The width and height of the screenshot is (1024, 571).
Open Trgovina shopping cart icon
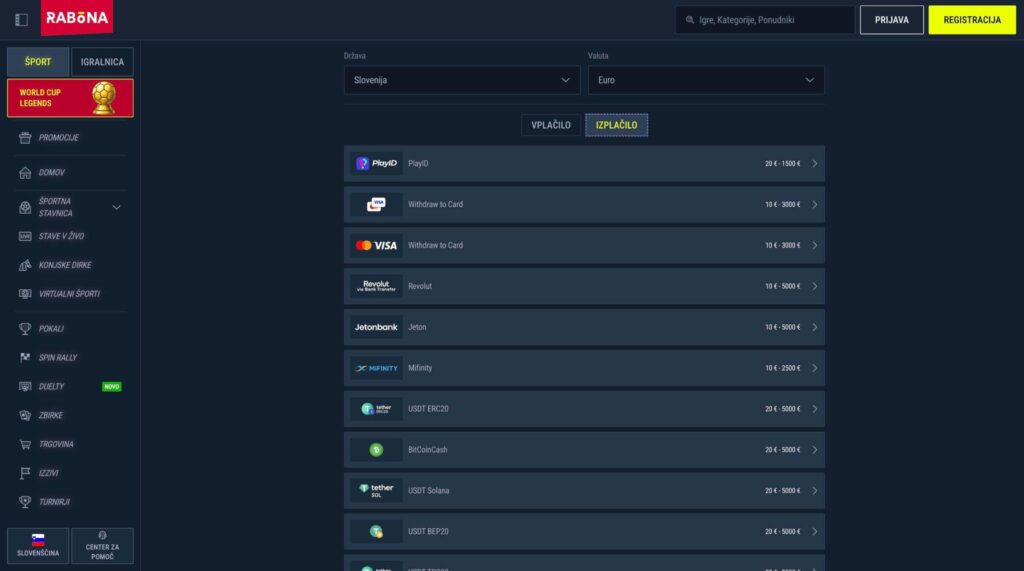click(x=25, y=444)
